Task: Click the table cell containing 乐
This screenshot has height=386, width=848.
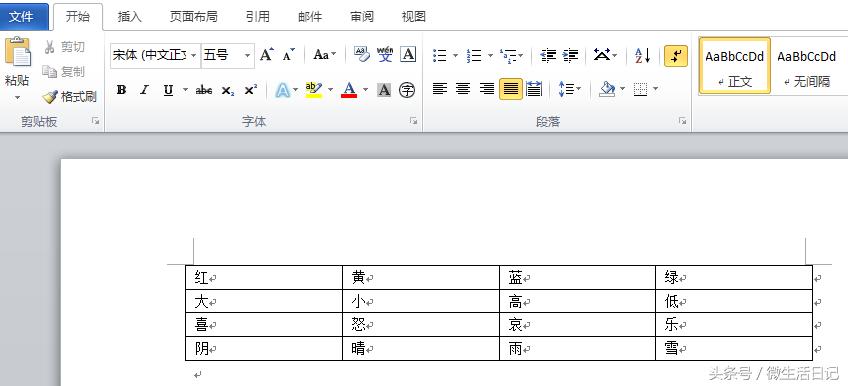Action: tap(734, 325)
